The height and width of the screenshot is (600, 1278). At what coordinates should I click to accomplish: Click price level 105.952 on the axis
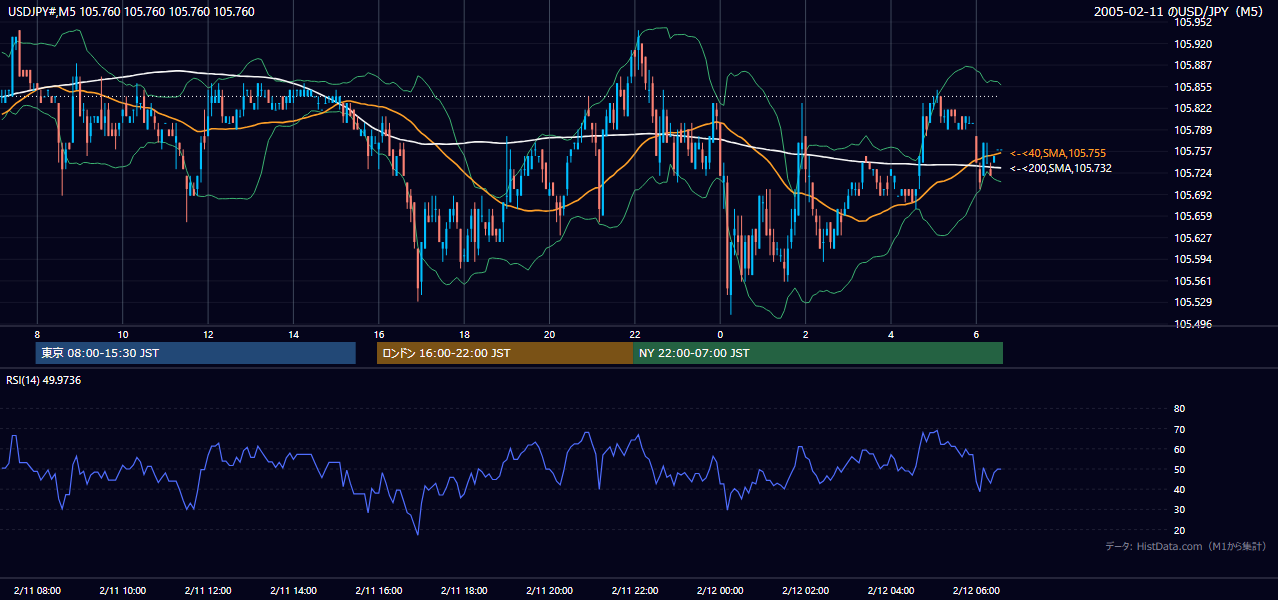coord(1195,22)
